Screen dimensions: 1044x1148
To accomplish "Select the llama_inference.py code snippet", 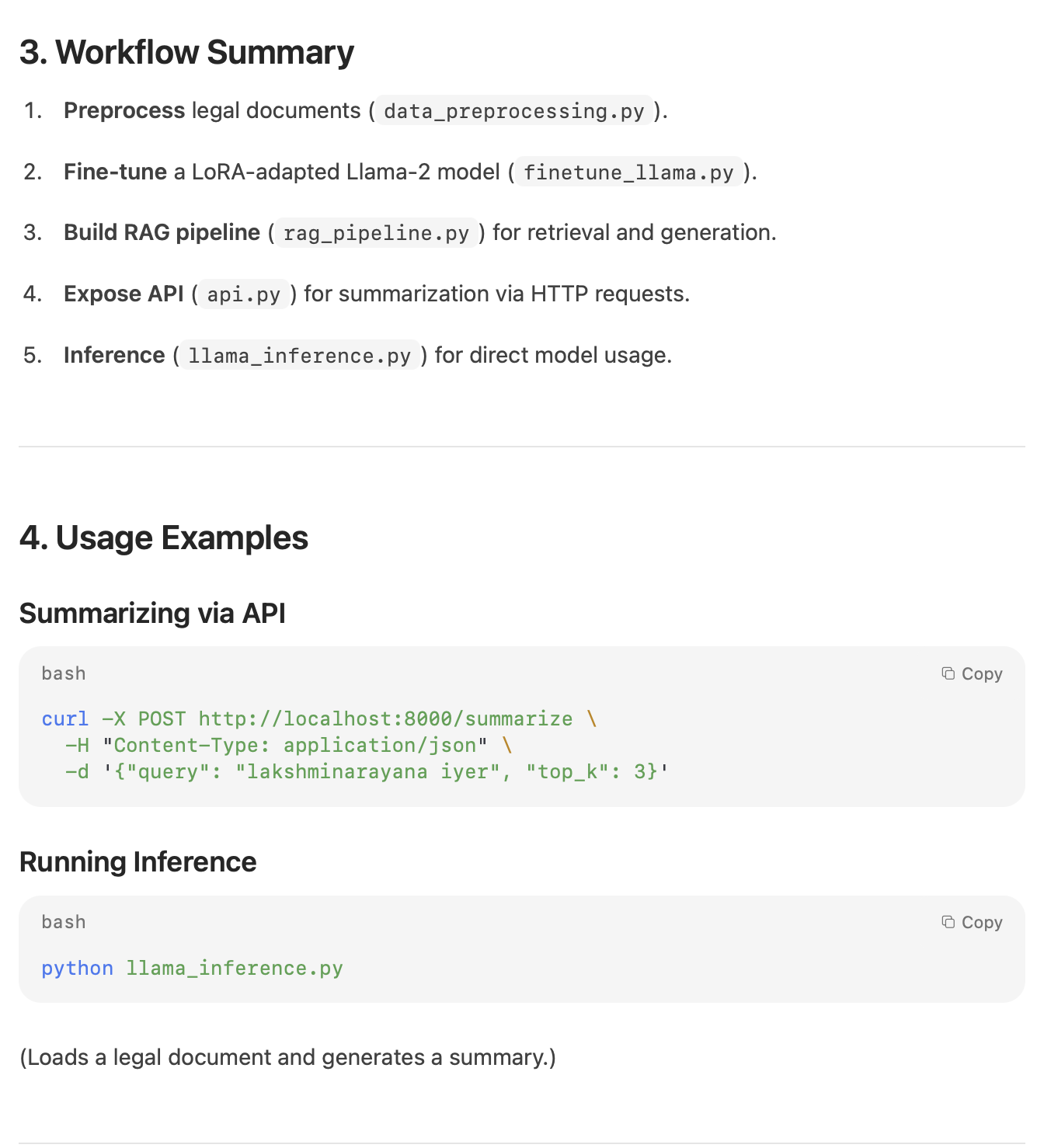I will point(299,356).
